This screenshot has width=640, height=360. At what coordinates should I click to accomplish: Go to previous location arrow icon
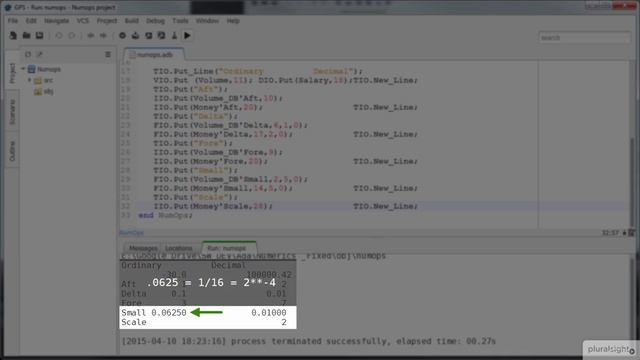click(91, 36)
